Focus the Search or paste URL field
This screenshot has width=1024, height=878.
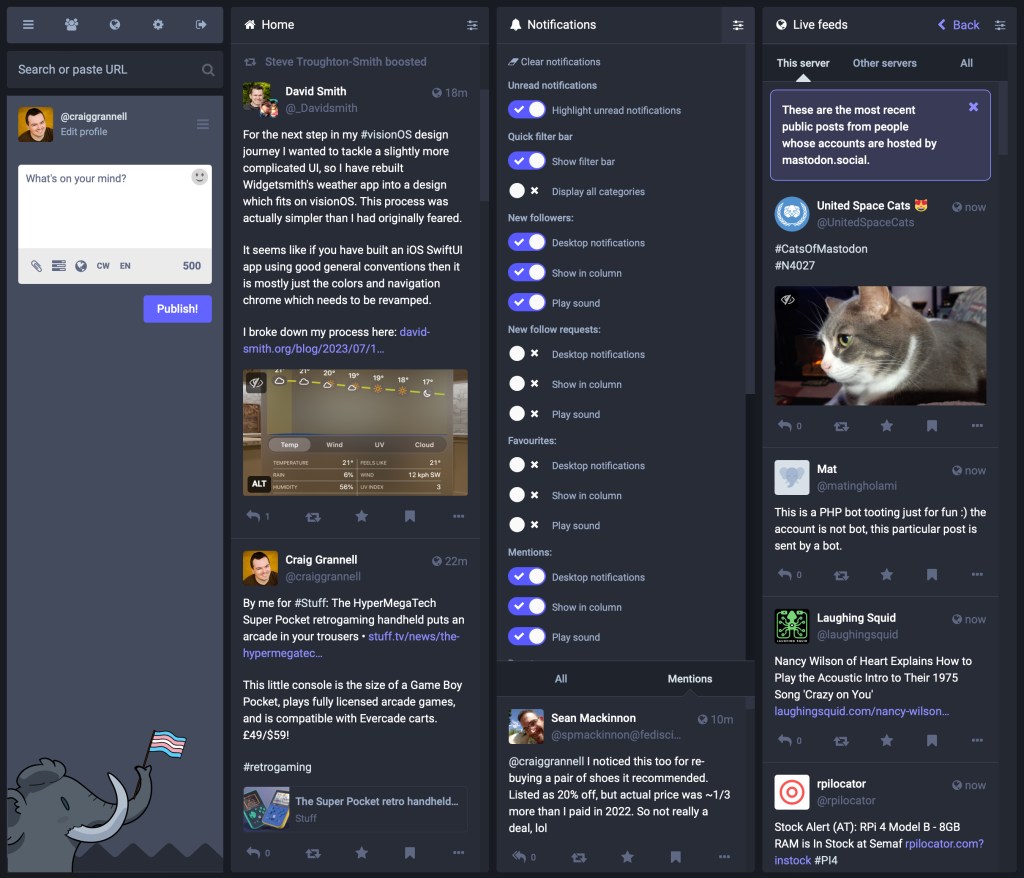click(x=115, y=70)
